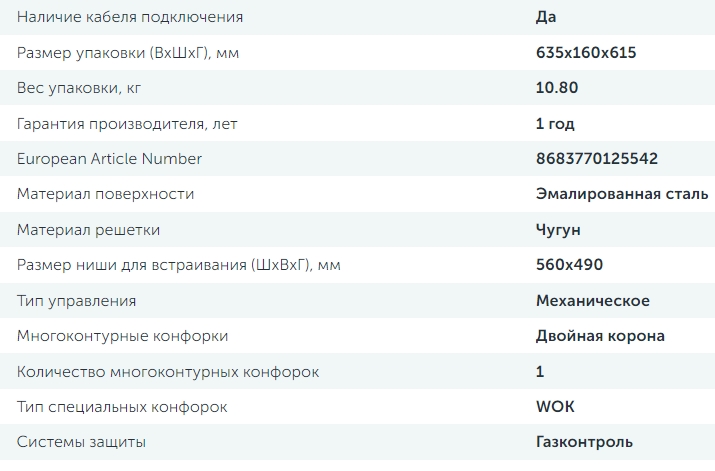Click the 'Двойная корона' value

[600, 336]
